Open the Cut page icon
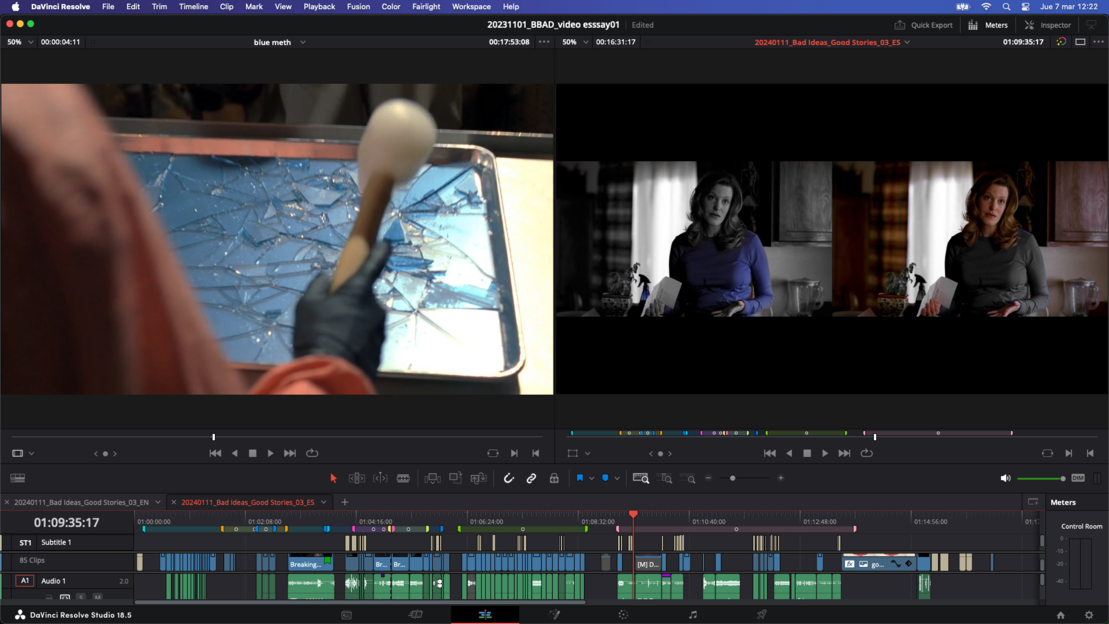Image resolution: width=1109 pixels, height=624 pixels. tap(415, 615)
